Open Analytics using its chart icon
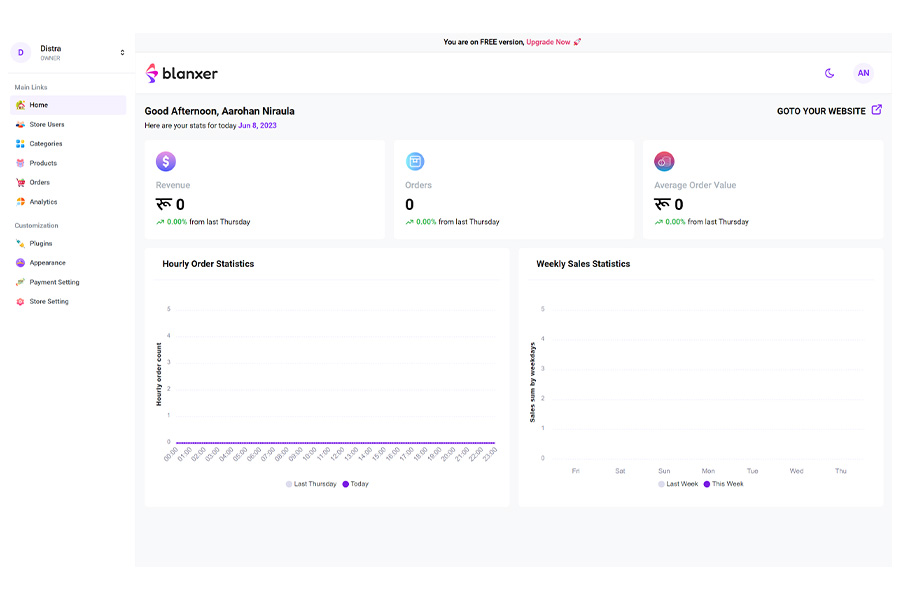900x600 pixels. [x=22, y=201]
